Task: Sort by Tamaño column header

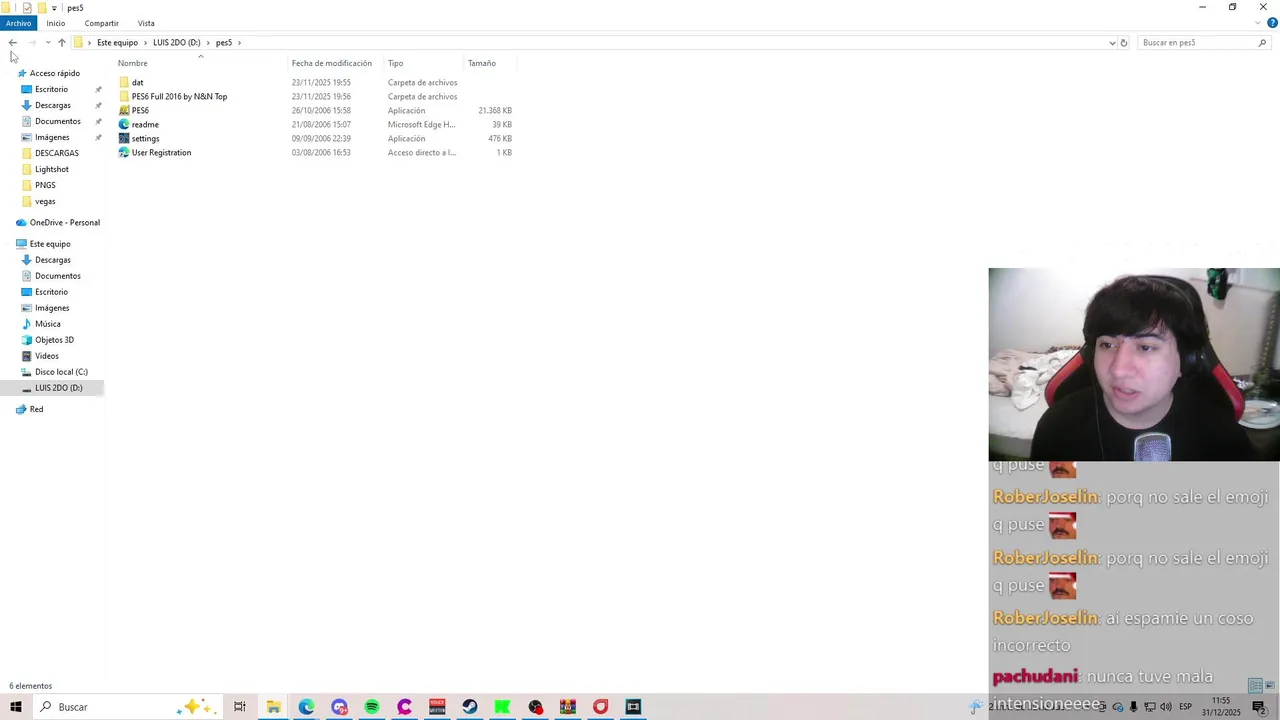Action: [482, 63]
